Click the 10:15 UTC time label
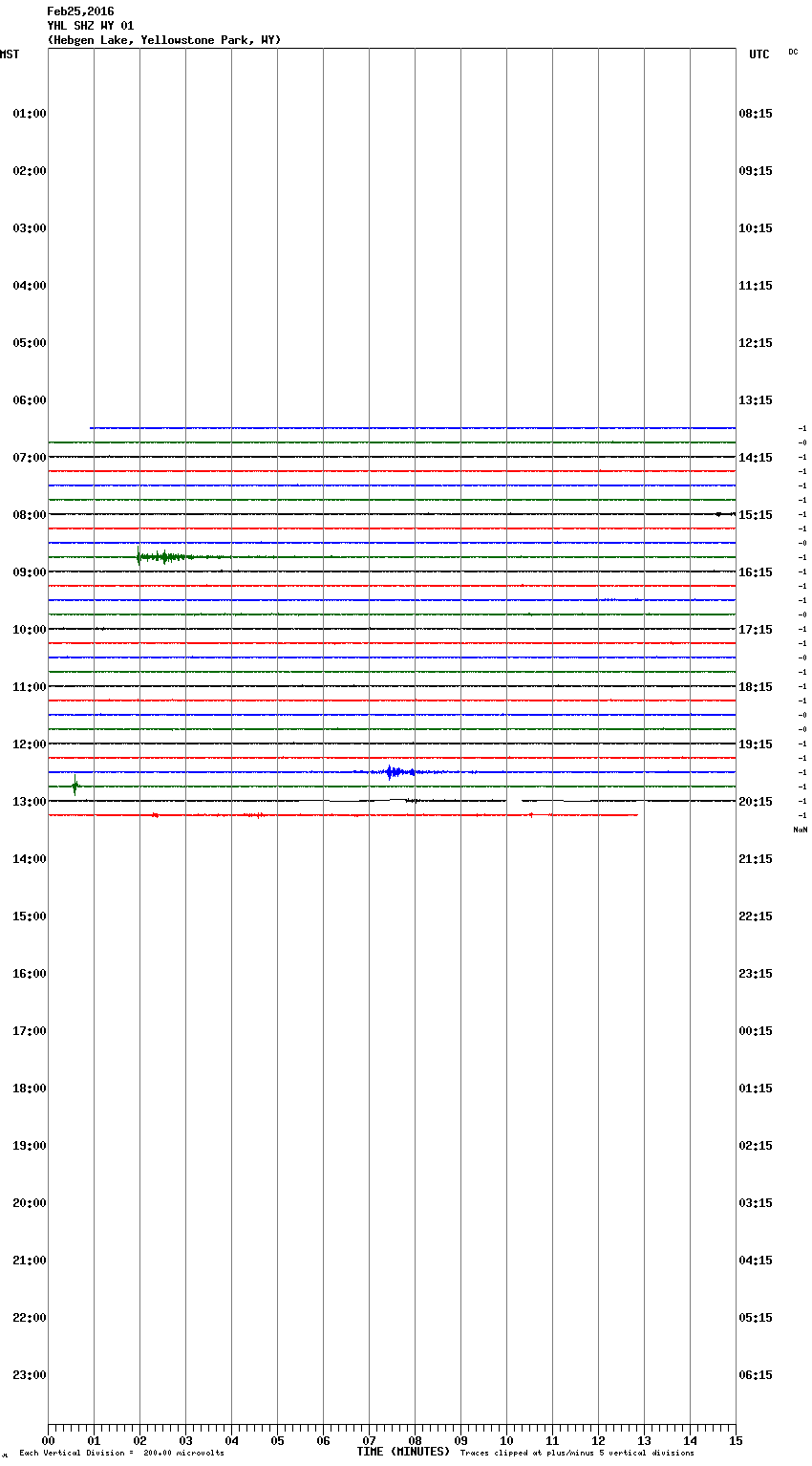Viewport: 812px width, 1466px height. [756, 228]
